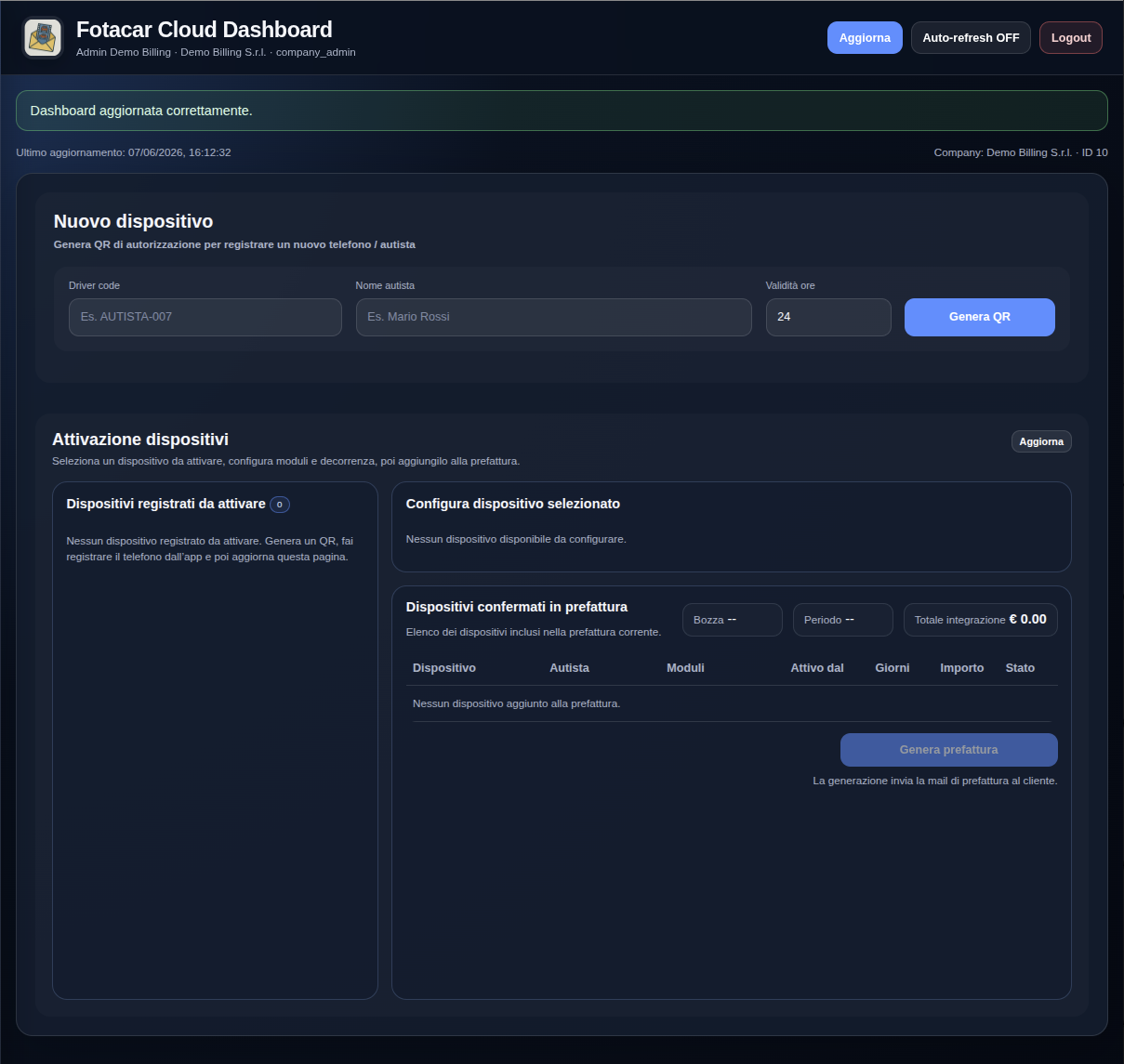
Task: Click 'Configura dispositivo selezionato' heading
Action: (513, 504)
